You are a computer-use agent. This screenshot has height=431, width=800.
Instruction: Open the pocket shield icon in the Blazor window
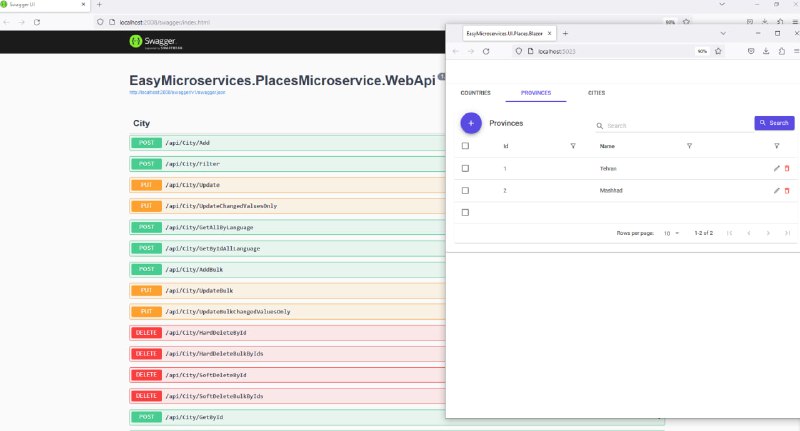(x=751, y=52)
